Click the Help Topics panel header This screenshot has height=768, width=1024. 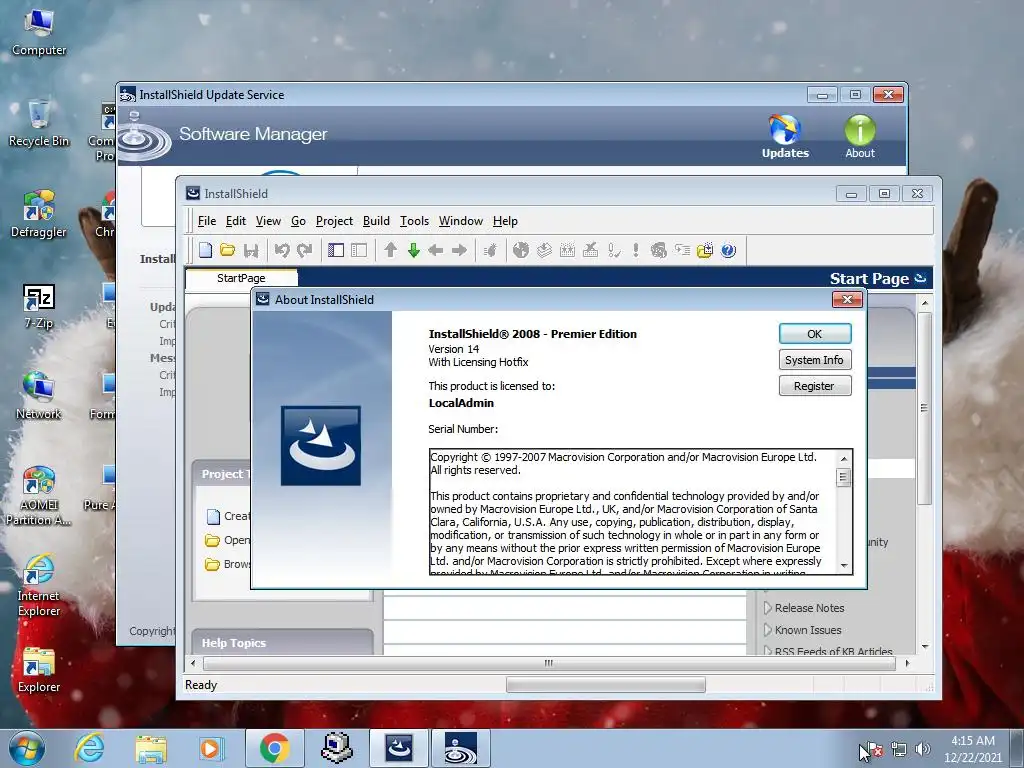pyautogui.click(x=282, y=643)
